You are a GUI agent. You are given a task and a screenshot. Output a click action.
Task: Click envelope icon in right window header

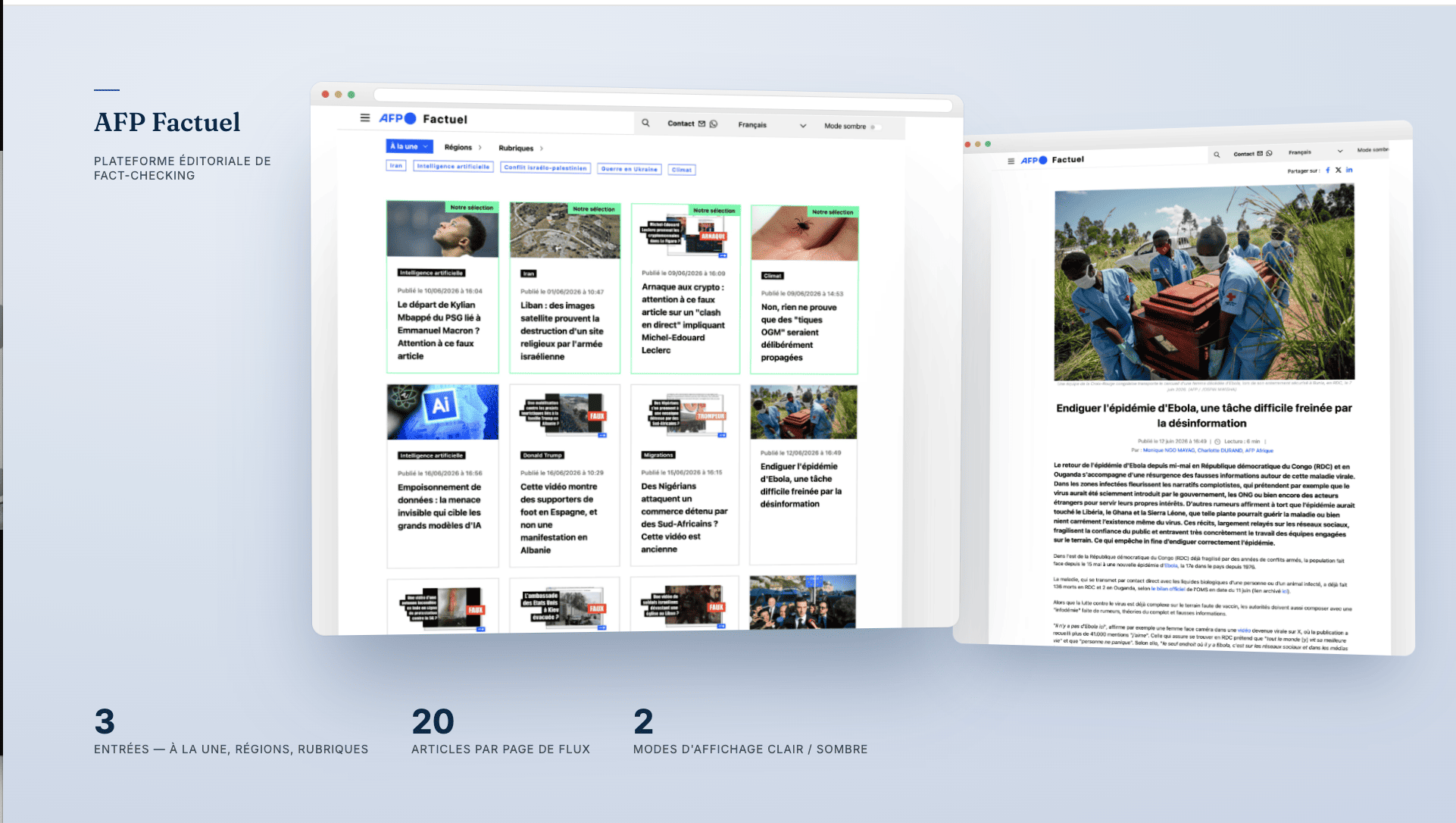click(x=1260, y=154)
